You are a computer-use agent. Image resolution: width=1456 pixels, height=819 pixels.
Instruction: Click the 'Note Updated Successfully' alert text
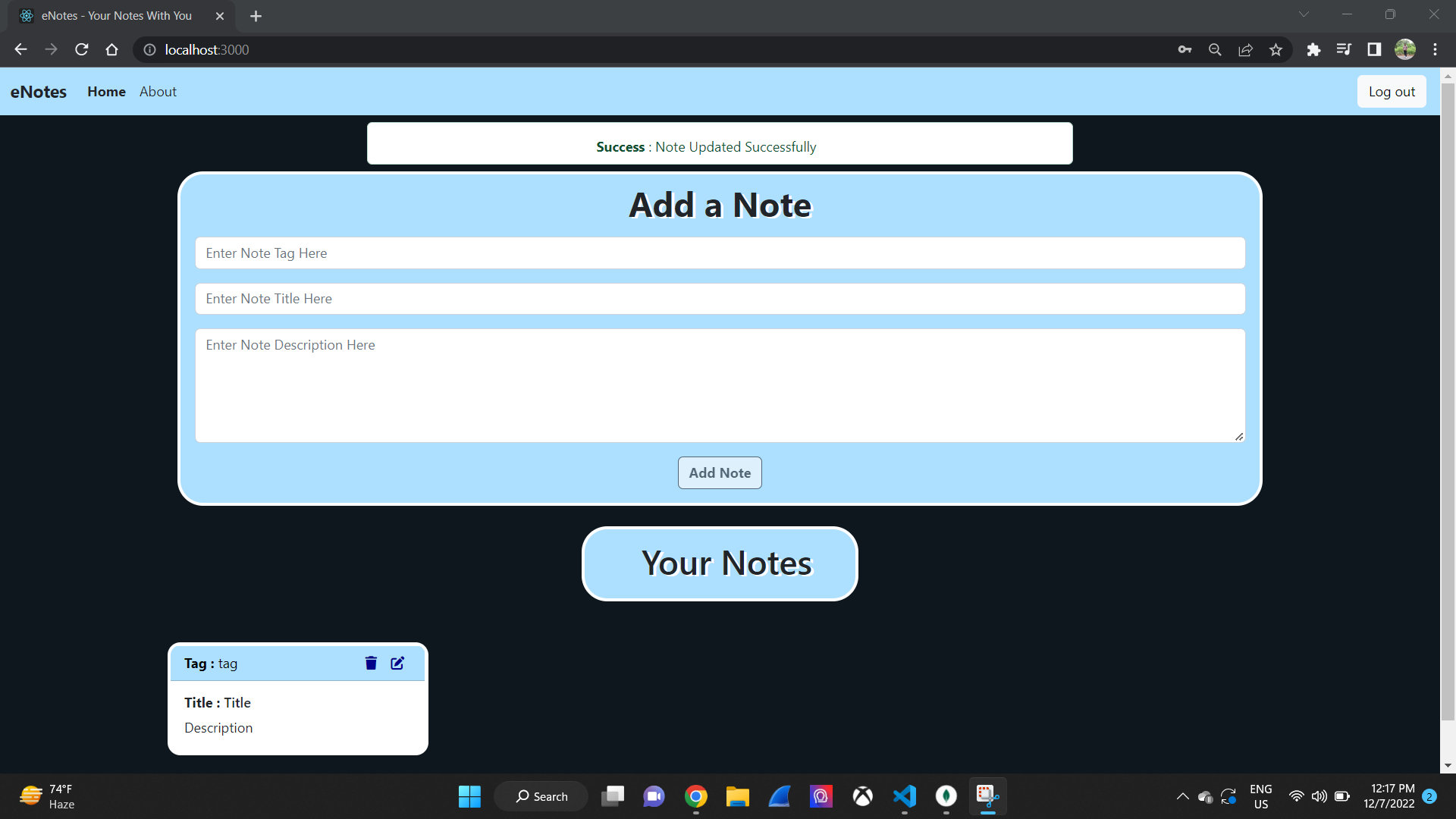pyautogui.click(x=736, y=147)
